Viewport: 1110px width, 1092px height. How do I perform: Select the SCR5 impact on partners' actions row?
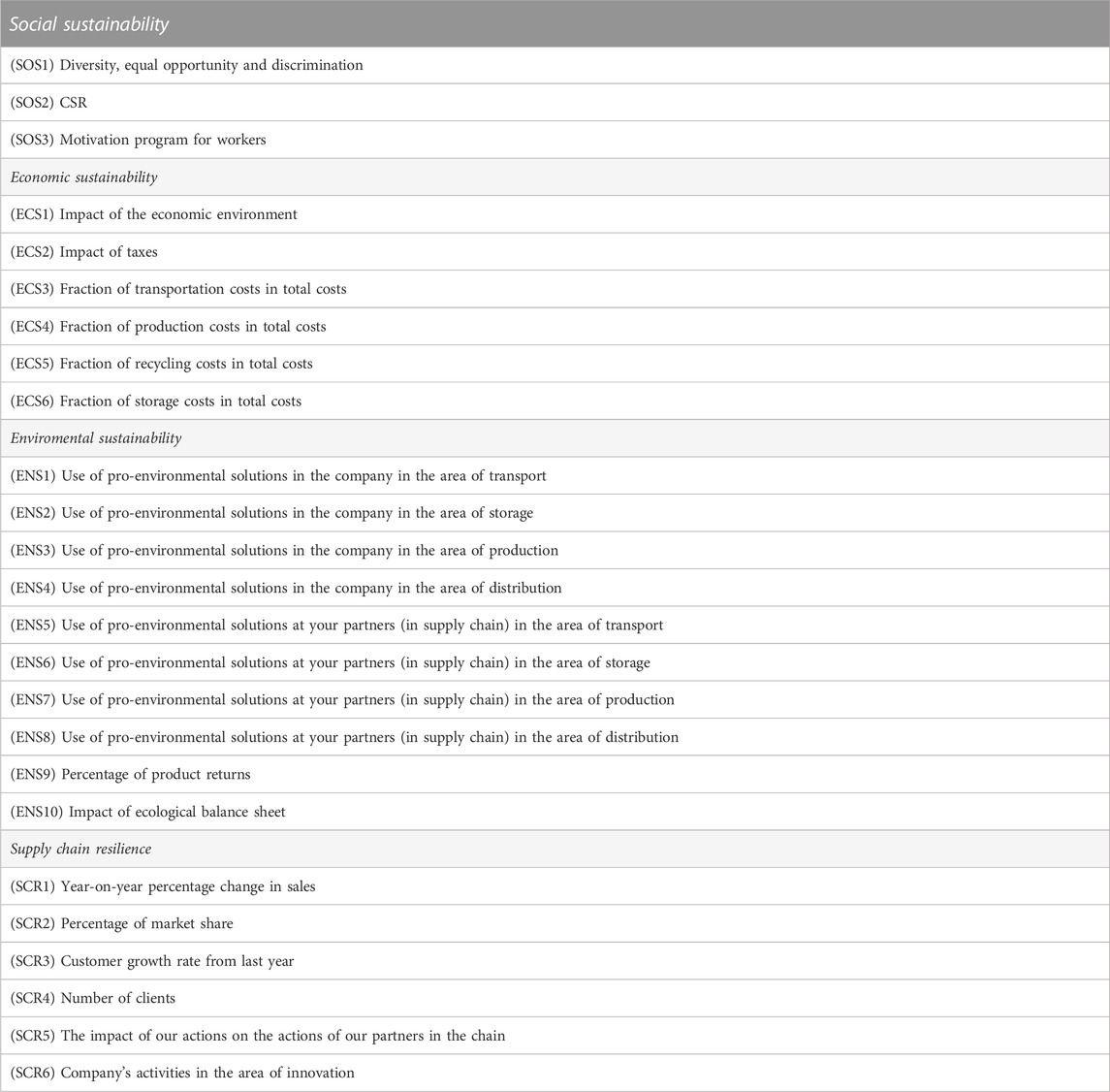tap(555, 1036)
